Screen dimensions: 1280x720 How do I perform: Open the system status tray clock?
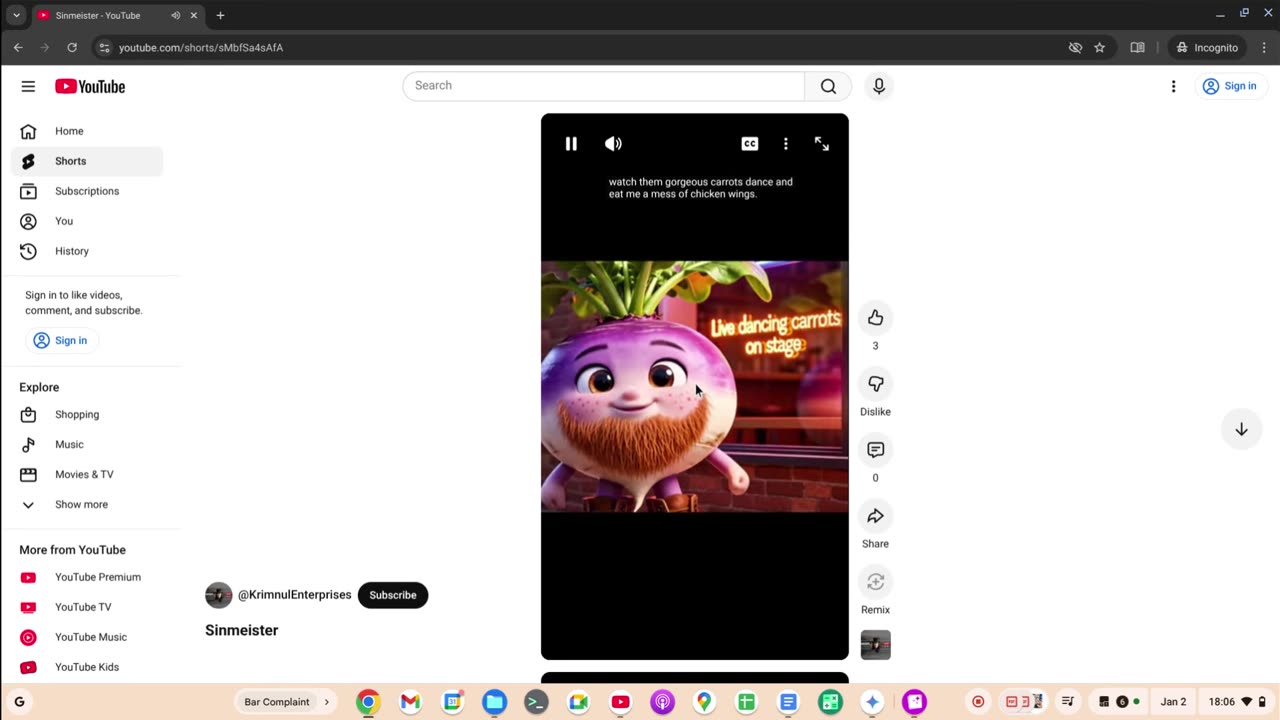point(1237,702)
